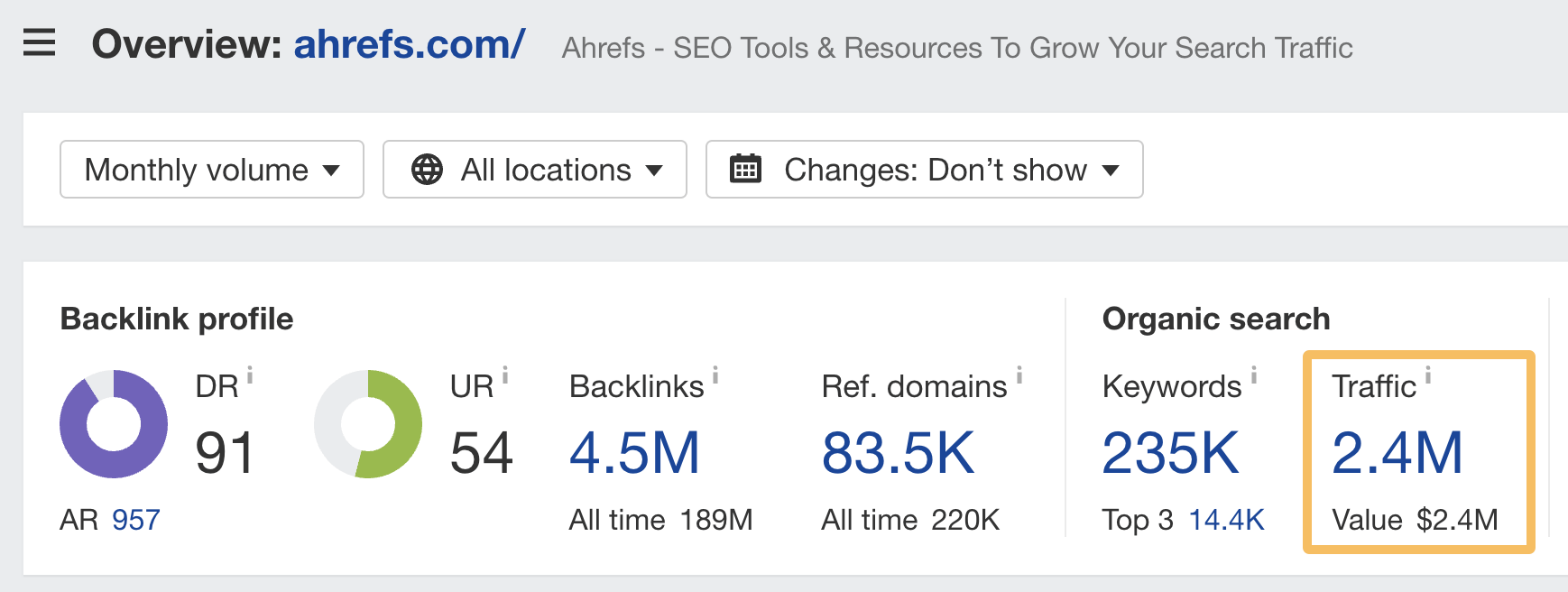
Task: Click the 4.5M backlinks value
Action: [x=634, y=453]
